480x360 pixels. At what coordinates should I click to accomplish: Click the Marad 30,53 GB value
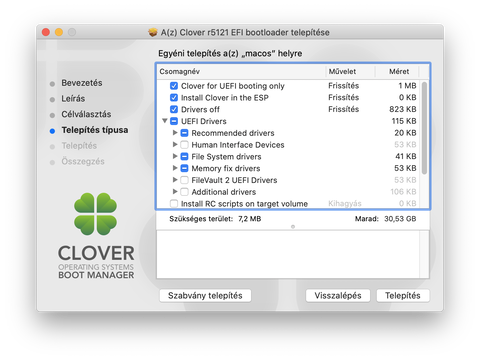[400, 219]
